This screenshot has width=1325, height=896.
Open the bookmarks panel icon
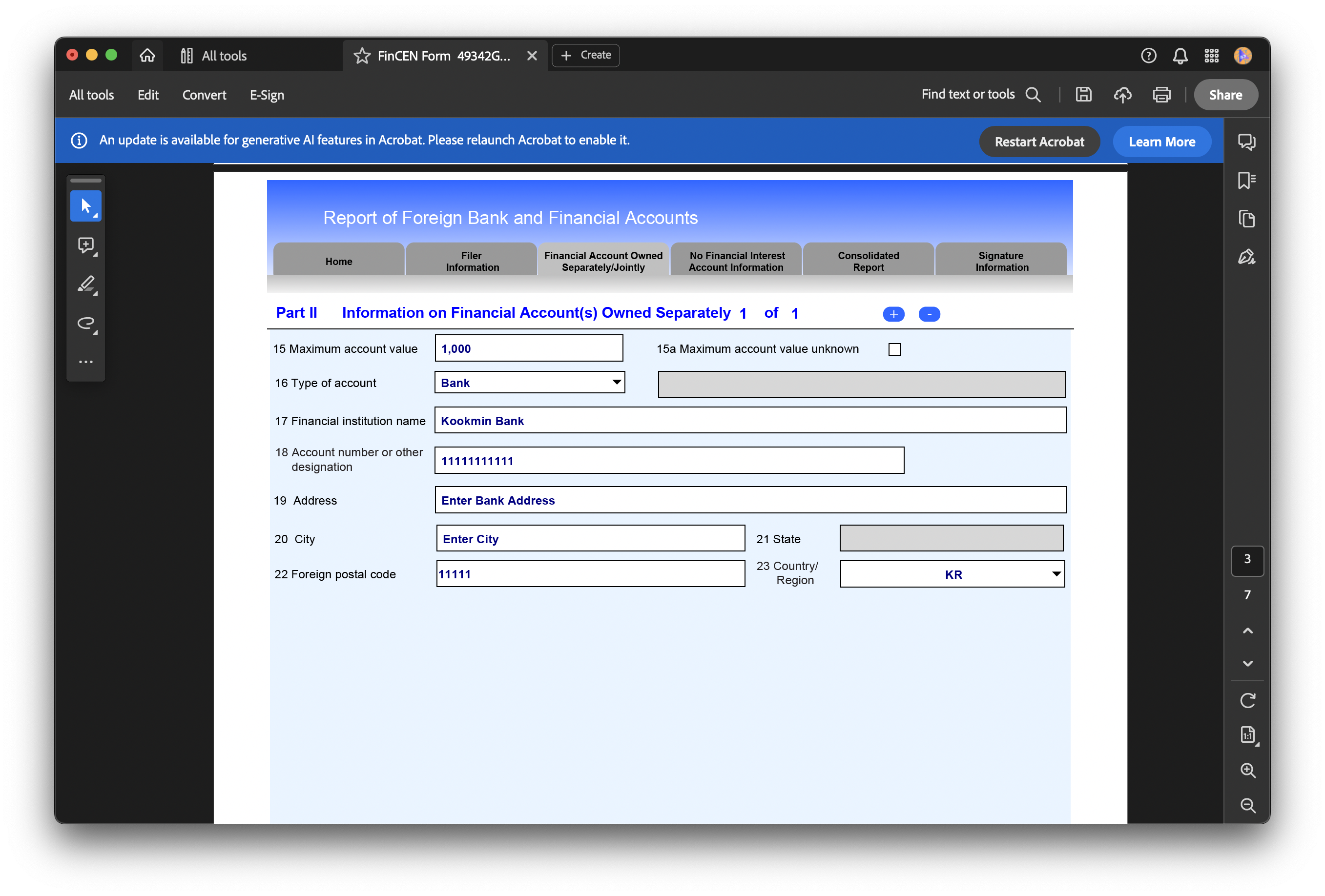(x=1246, y=181)
